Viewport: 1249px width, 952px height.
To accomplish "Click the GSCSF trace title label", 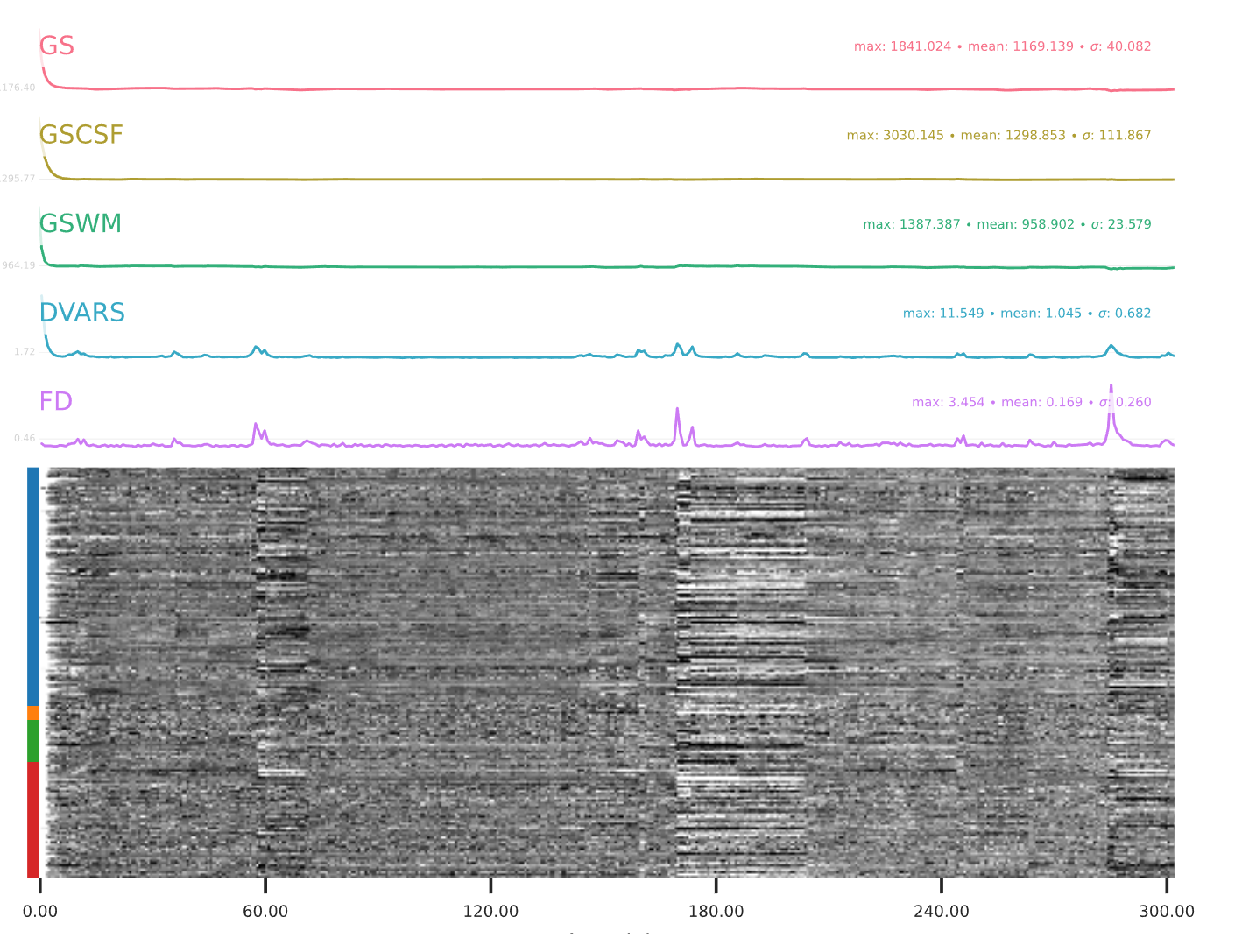I will click(81, 135).
